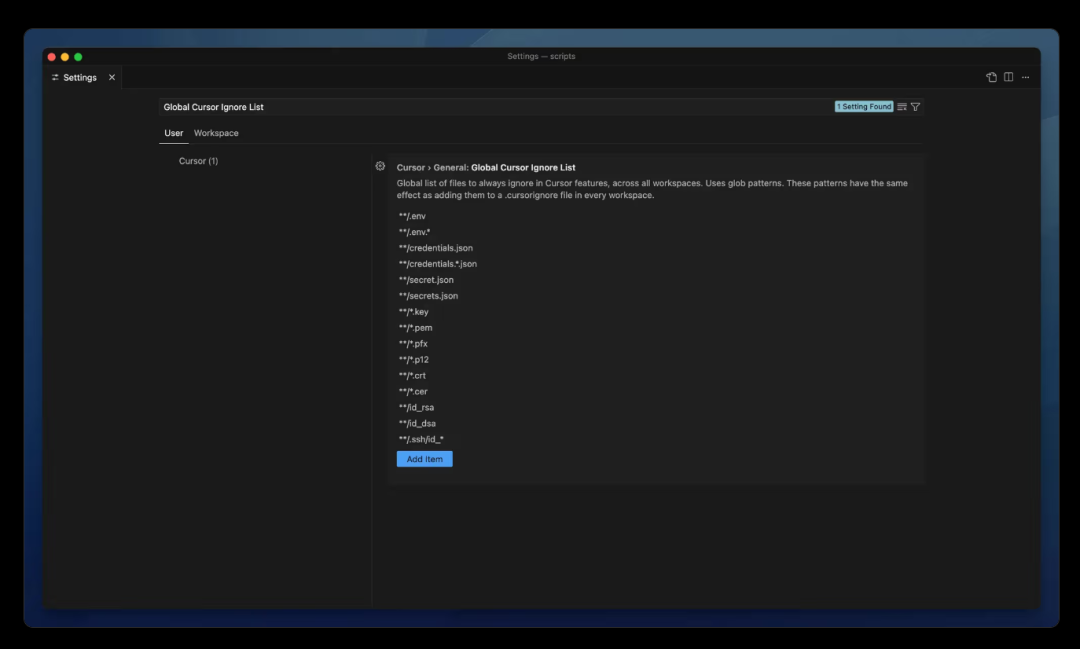Split the editor to the right

pyautogui.click(x=1008, y=77)
